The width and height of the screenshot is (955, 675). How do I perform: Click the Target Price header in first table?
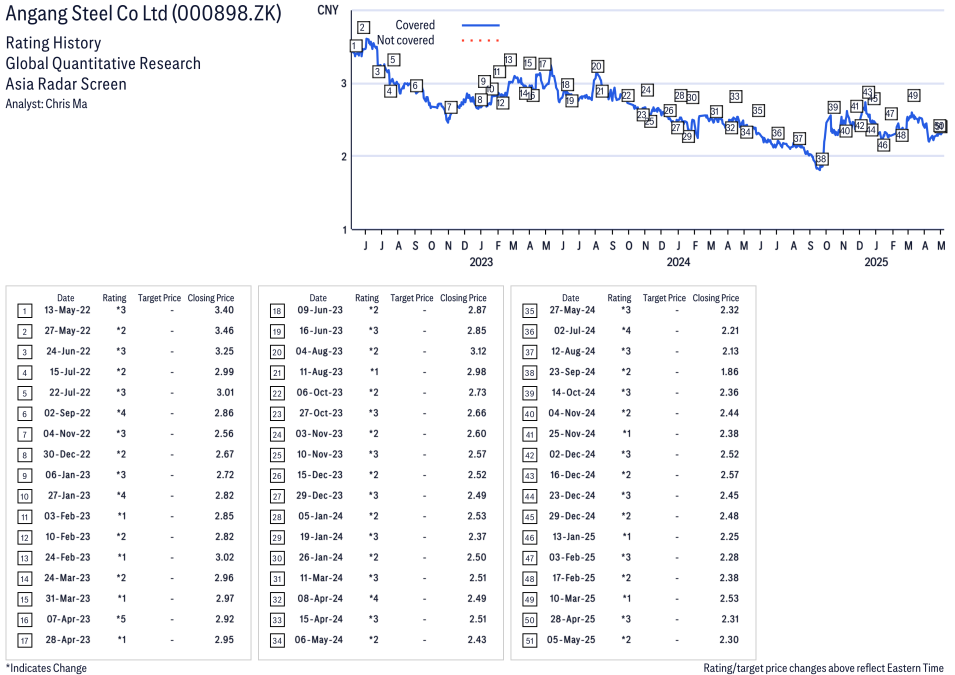point(159,298)
